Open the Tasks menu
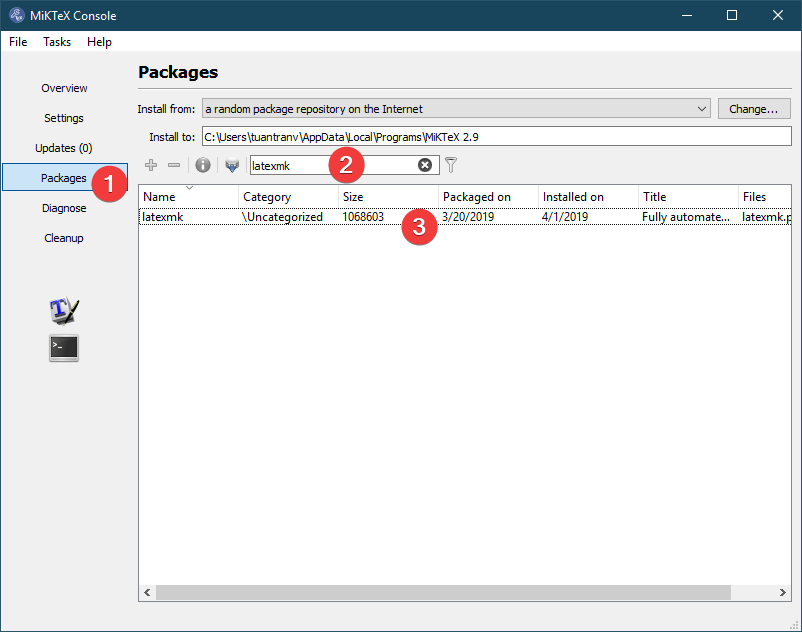Viewport: 802px width, 632px height. click(57, 41)
